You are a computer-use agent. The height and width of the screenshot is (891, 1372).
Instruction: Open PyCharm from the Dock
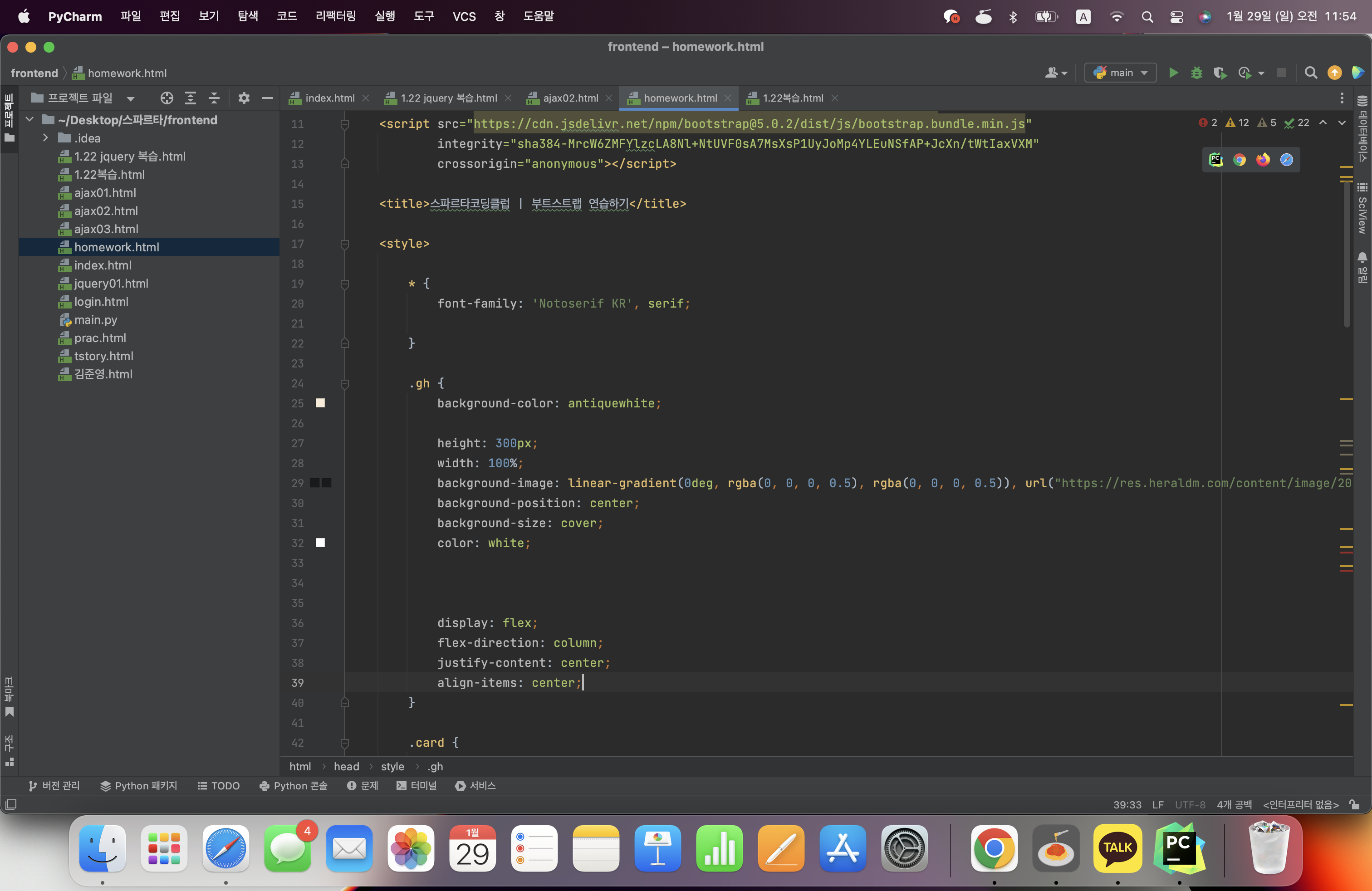(x=1179, y=848)
